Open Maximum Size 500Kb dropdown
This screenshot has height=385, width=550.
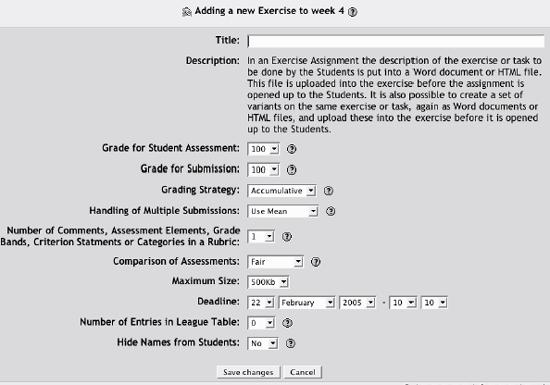268,282
